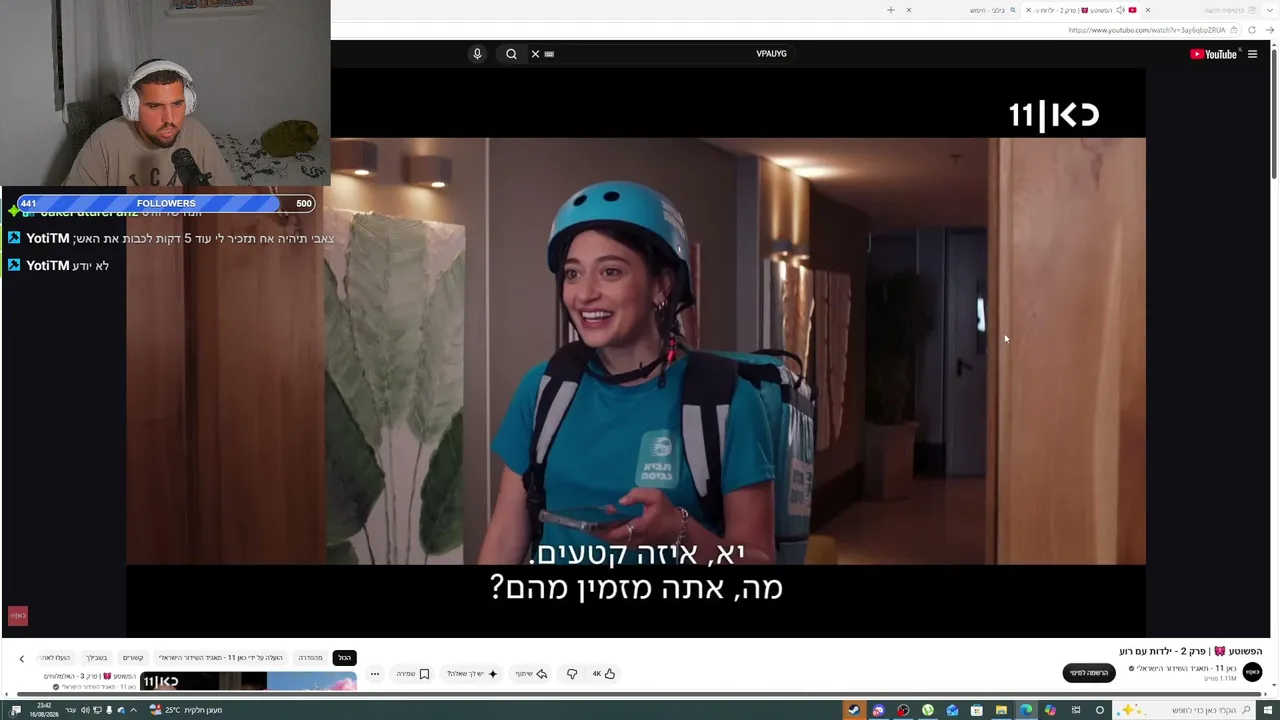Like the video showing 4K likes
The image size is (1280, 720).
(603, 674)
